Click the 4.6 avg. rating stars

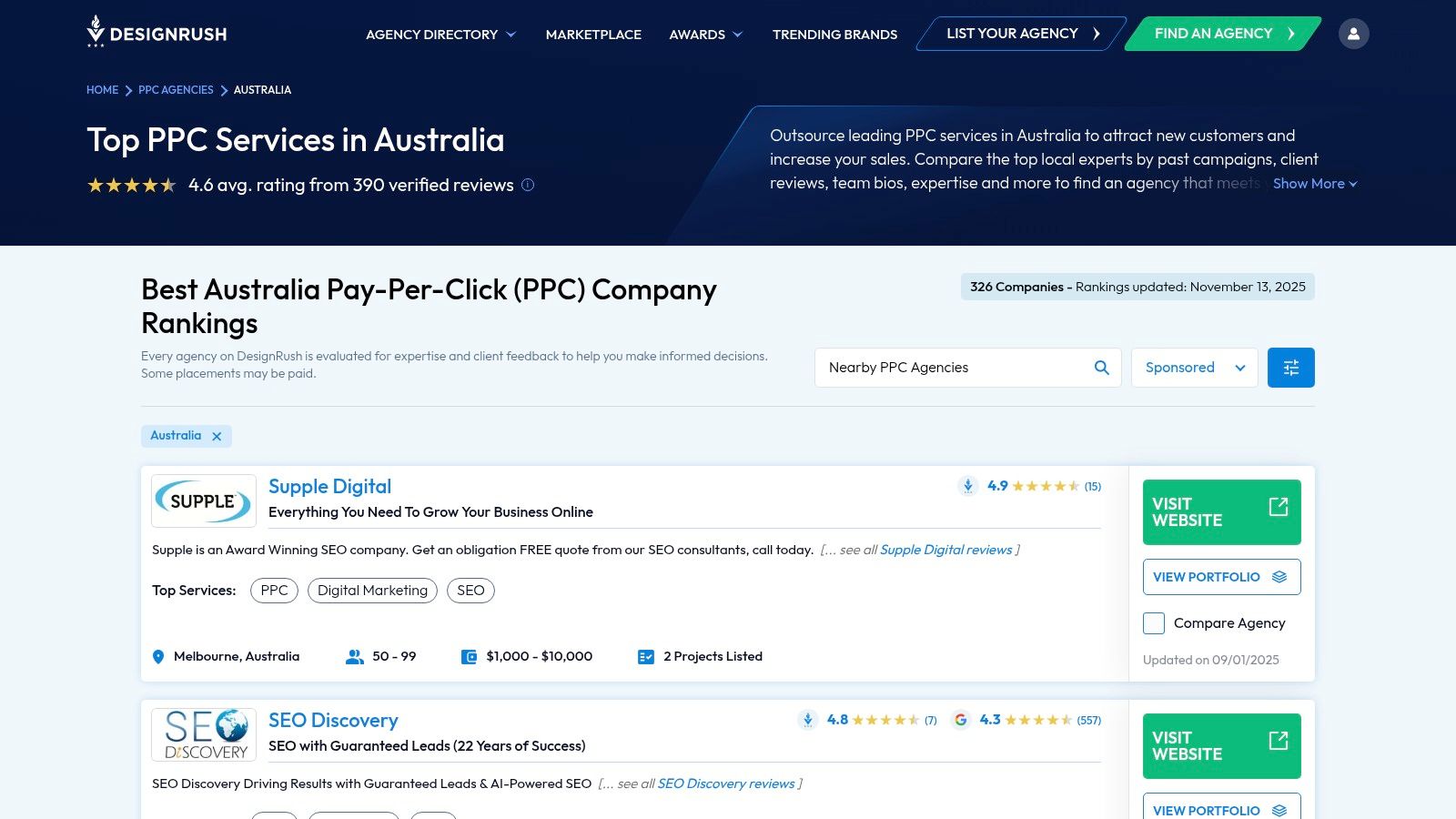pos(132,186)
